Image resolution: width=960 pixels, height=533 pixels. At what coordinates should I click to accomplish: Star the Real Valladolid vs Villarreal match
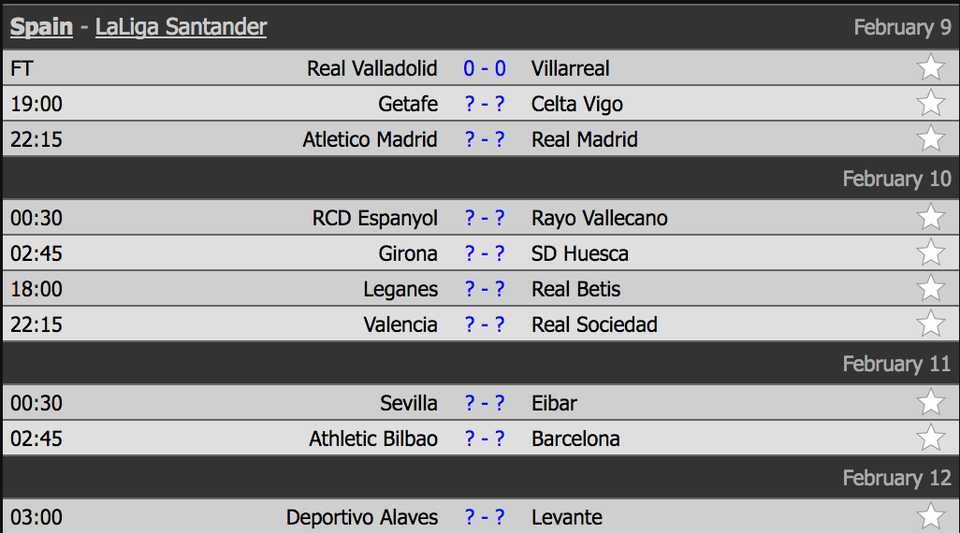[931, 67]
